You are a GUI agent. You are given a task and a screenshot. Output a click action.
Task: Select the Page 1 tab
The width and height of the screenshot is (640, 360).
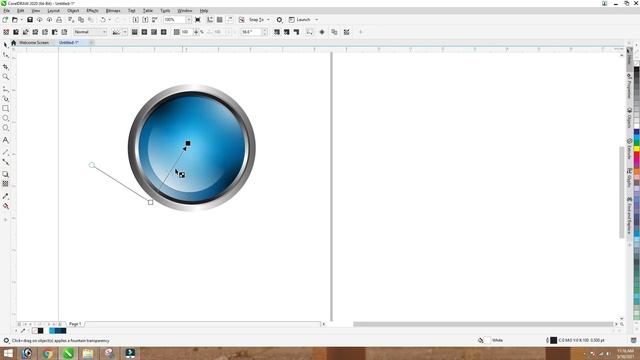75,324
